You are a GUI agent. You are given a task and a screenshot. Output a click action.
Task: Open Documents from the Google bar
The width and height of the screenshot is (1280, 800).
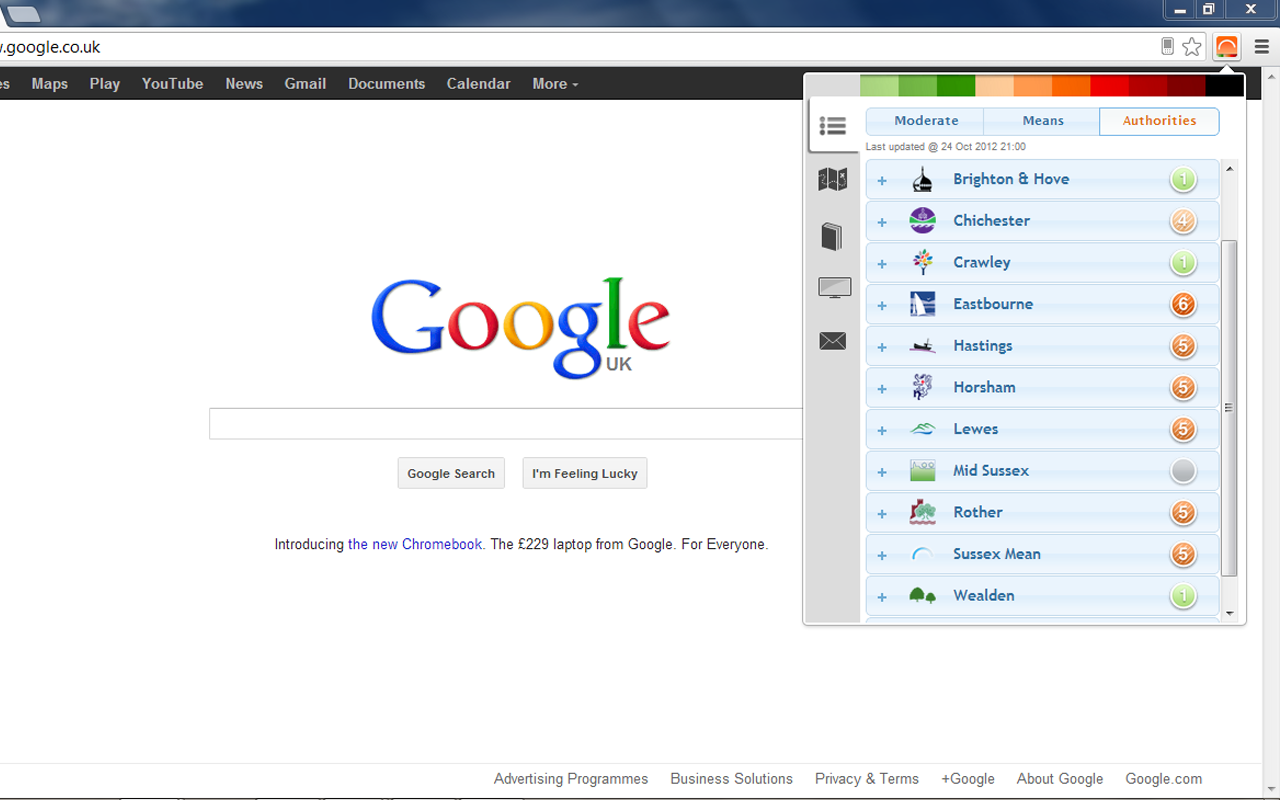[x=386, y=84]
